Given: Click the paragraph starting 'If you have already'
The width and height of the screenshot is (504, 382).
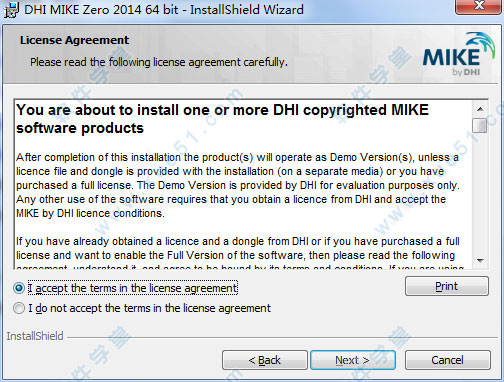Looking at the screenshot, I should 238,254.
